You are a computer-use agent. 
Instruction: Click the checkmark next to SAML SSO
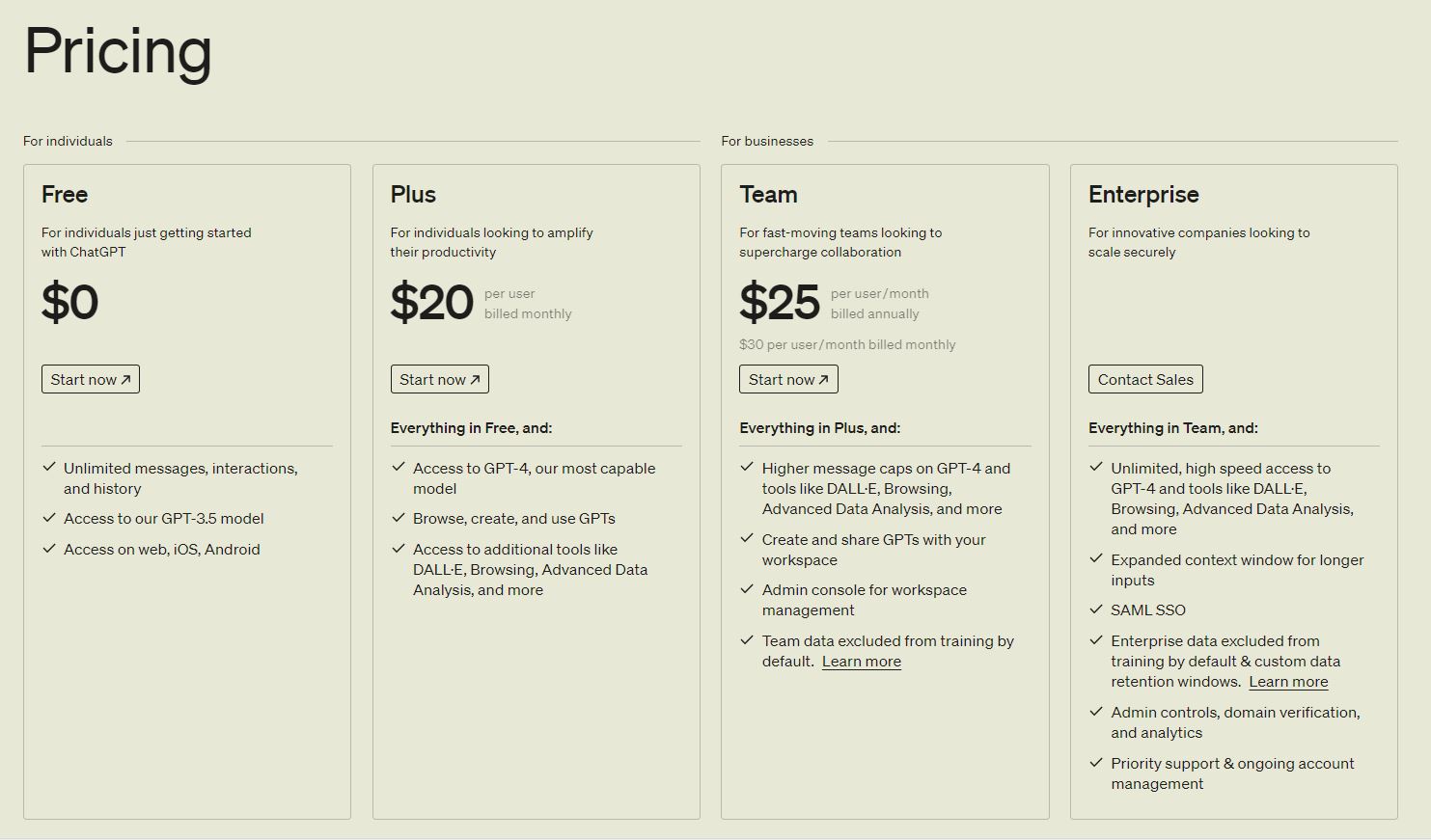pos(1095,610)
